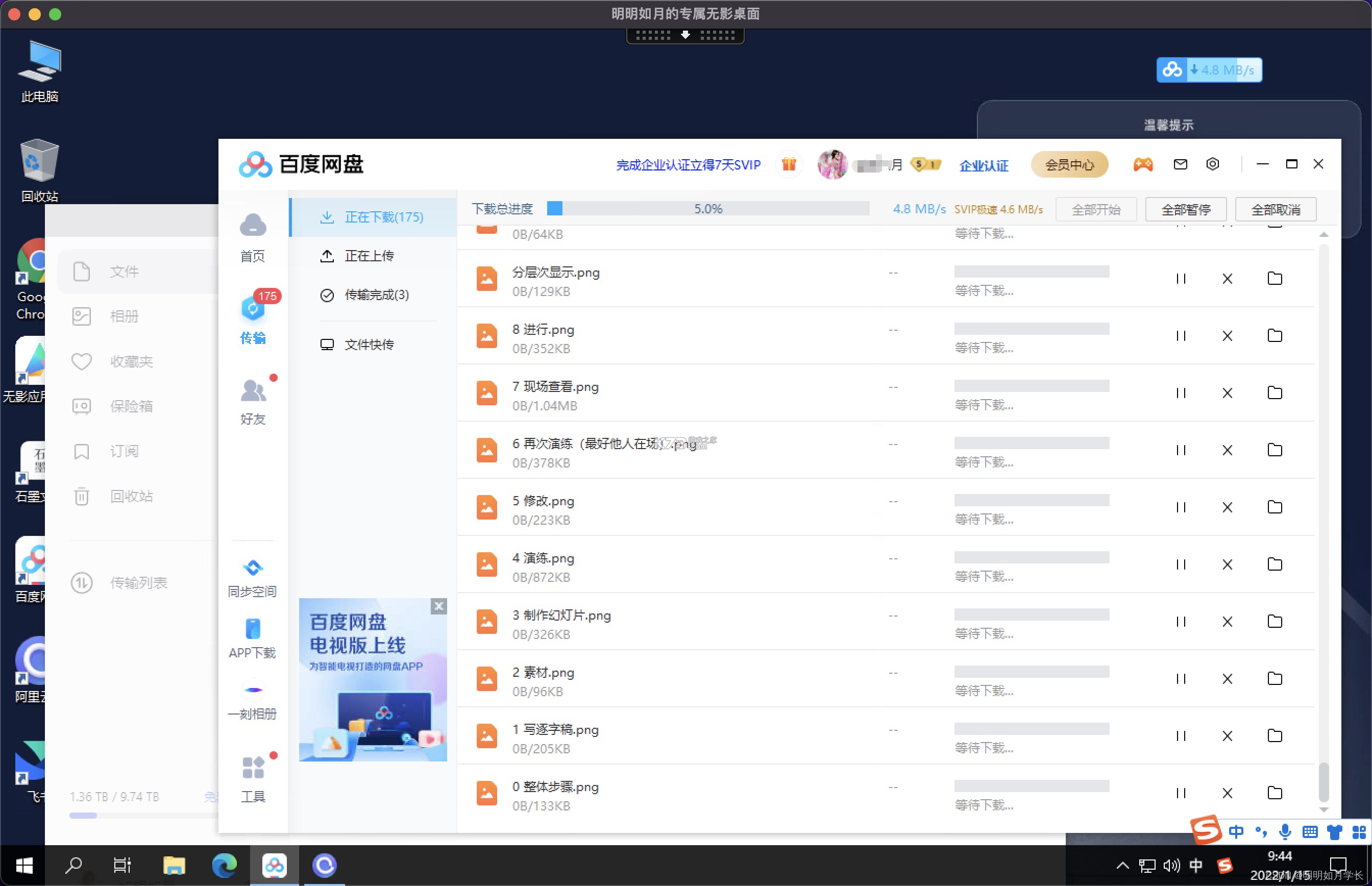
Task: Close the 百度网盘电视版 advertisement
Action: [438, 606]
